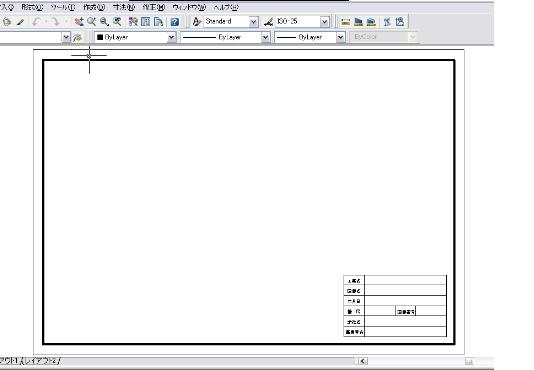Choose the Zoom Window tool
Image resolution: width=534 pixels, height=370 pixels.
[x=104, y=22]
